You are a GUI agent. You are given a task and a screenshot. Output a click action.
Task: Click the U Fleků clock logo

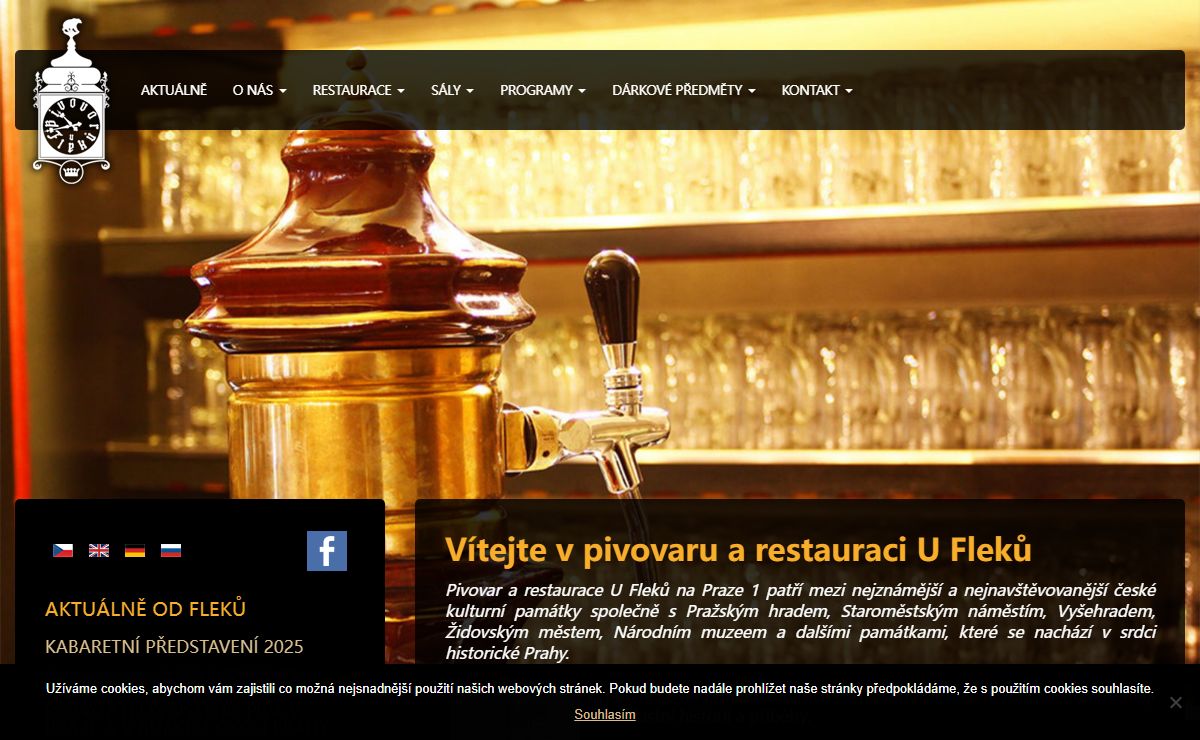point(71,101)
